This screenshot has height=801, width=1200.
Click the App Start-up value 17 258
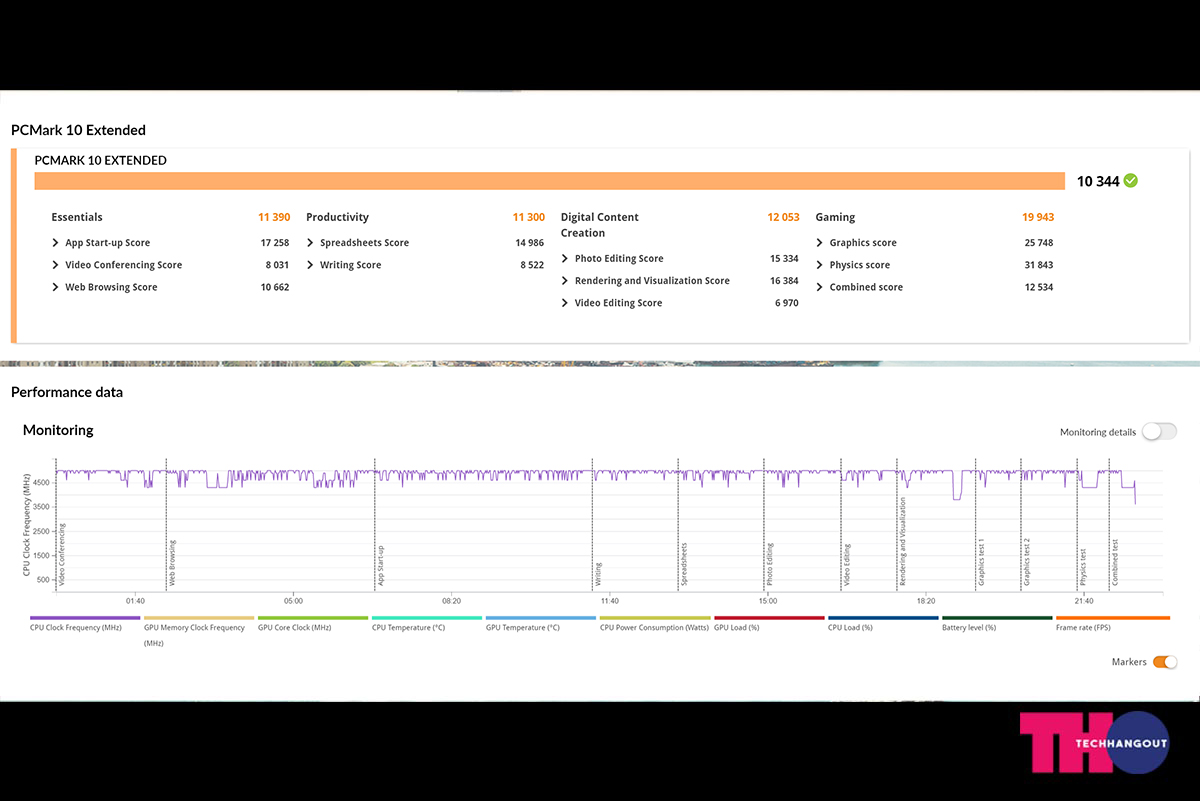click(275, 243)
